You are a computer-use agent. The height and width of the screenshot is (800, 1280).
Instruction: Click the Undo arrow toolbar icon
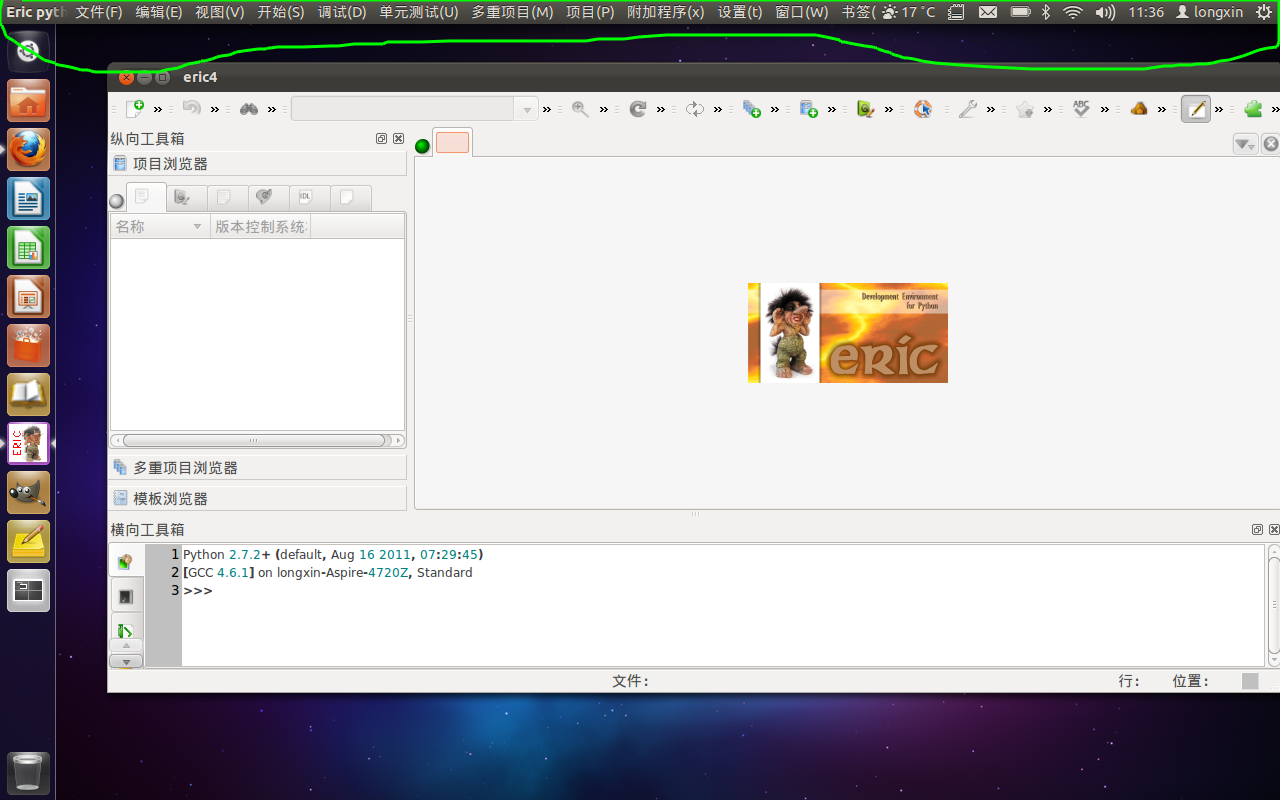192,108
